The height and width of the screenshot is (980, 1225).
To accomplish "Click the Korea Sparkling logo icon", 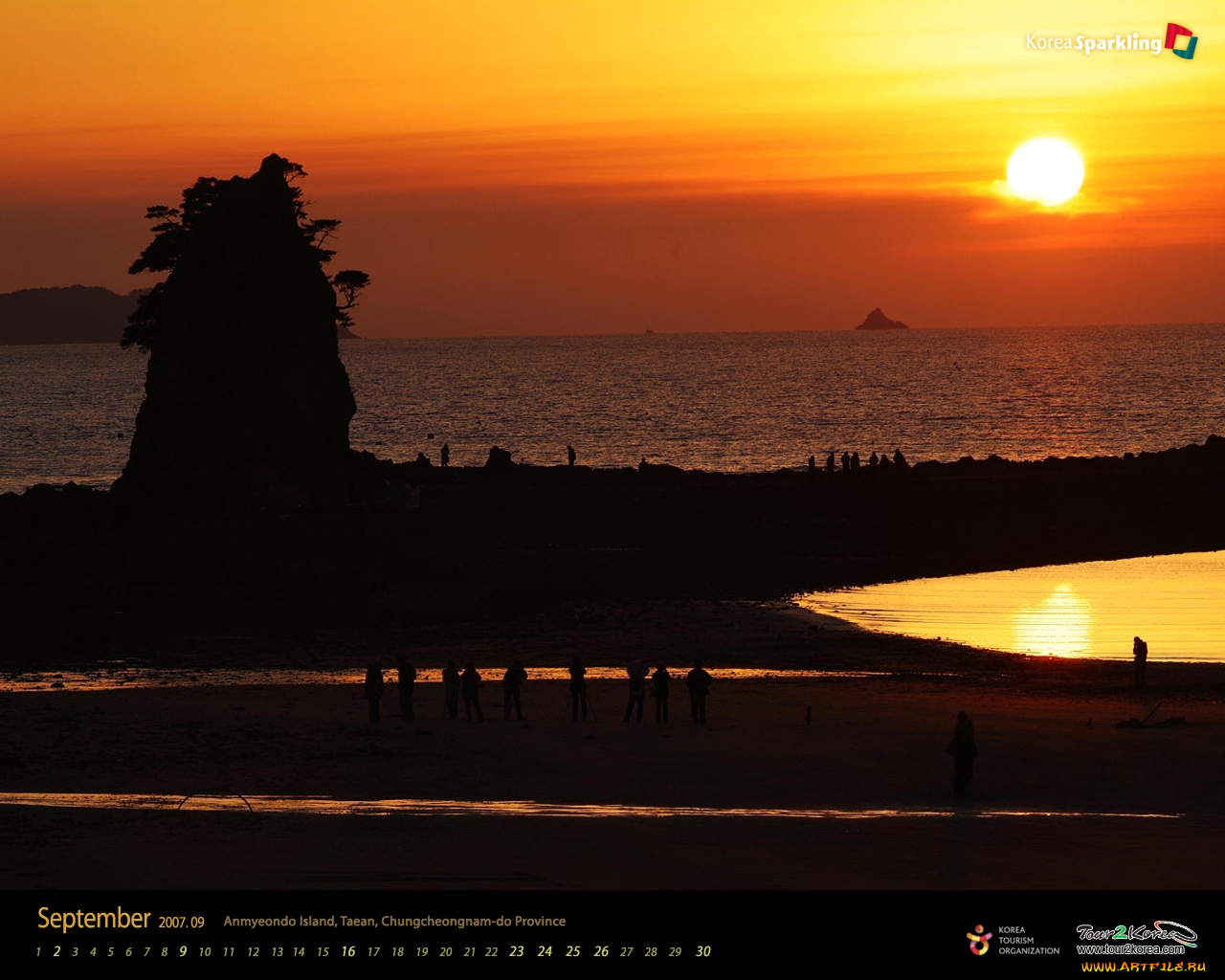I will (x=1181, y=41).
